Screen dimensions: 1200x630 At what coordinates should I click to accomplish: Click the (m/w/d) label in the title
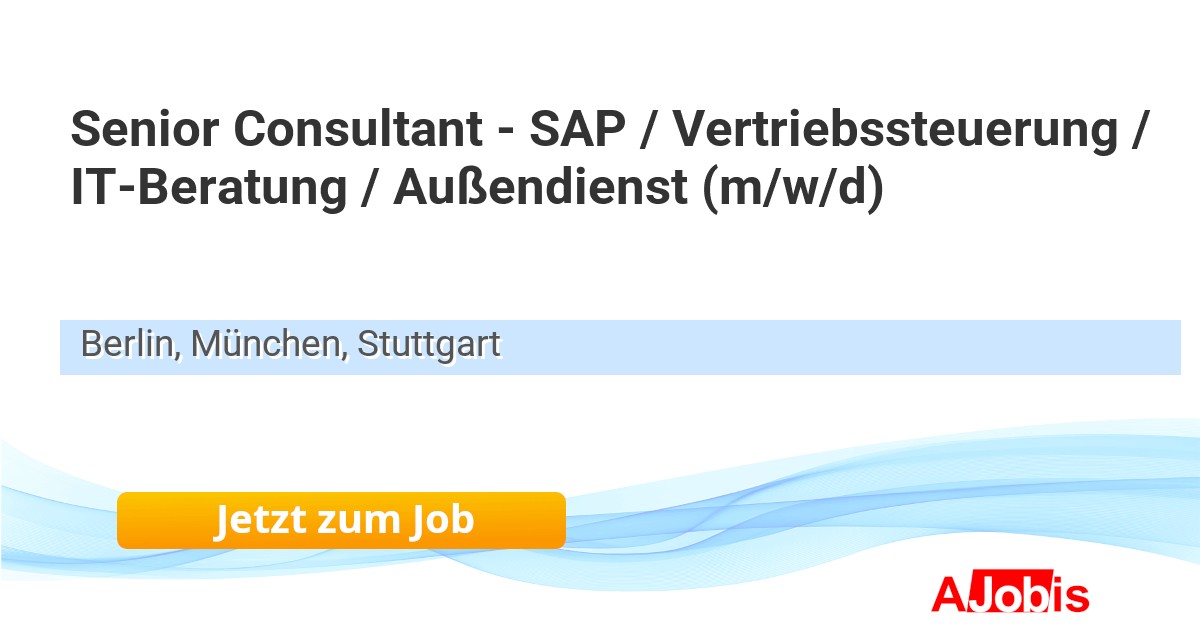[795, 188]
